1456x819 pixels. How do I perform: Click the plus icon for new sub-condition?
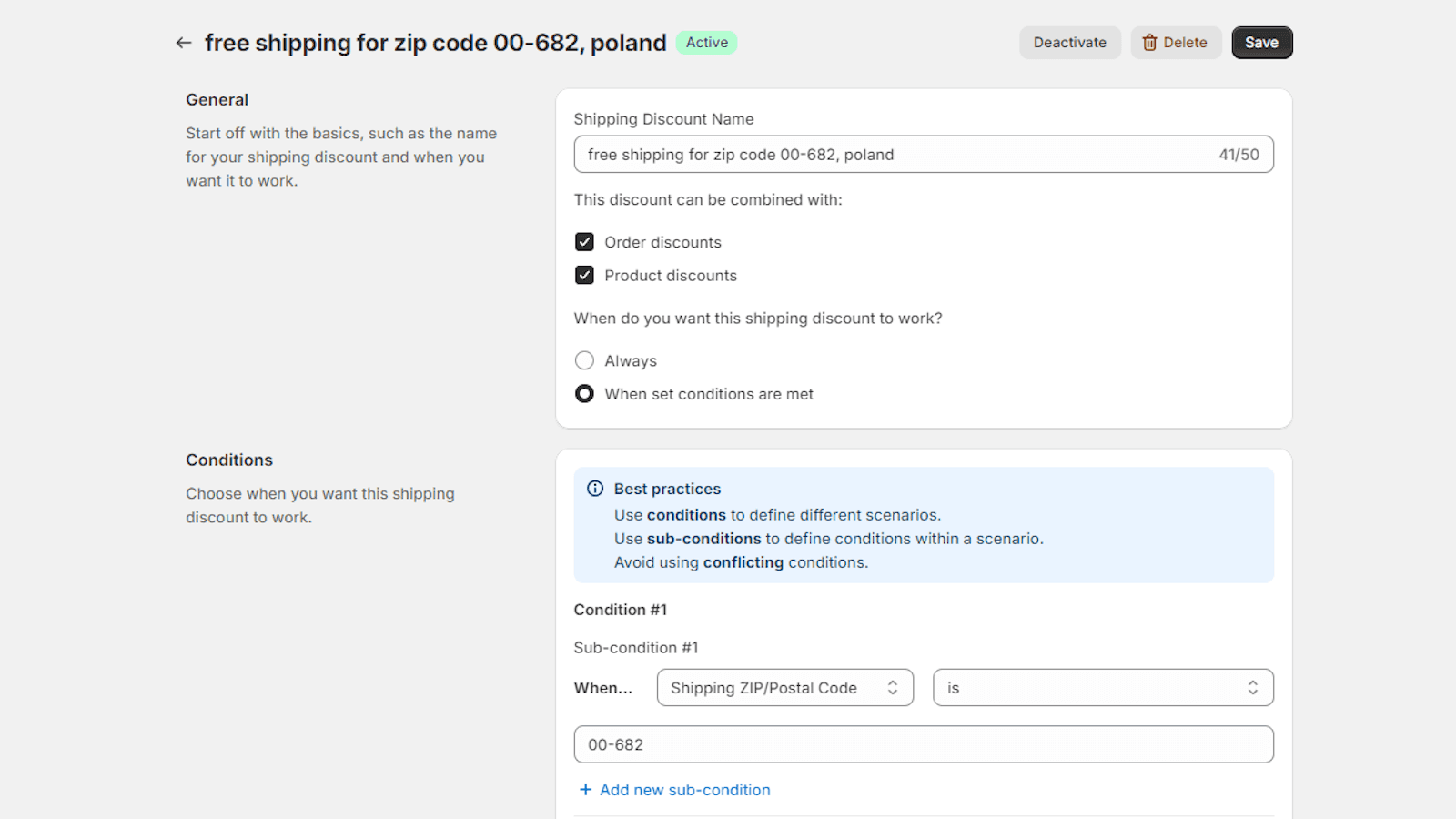(585, 790)
